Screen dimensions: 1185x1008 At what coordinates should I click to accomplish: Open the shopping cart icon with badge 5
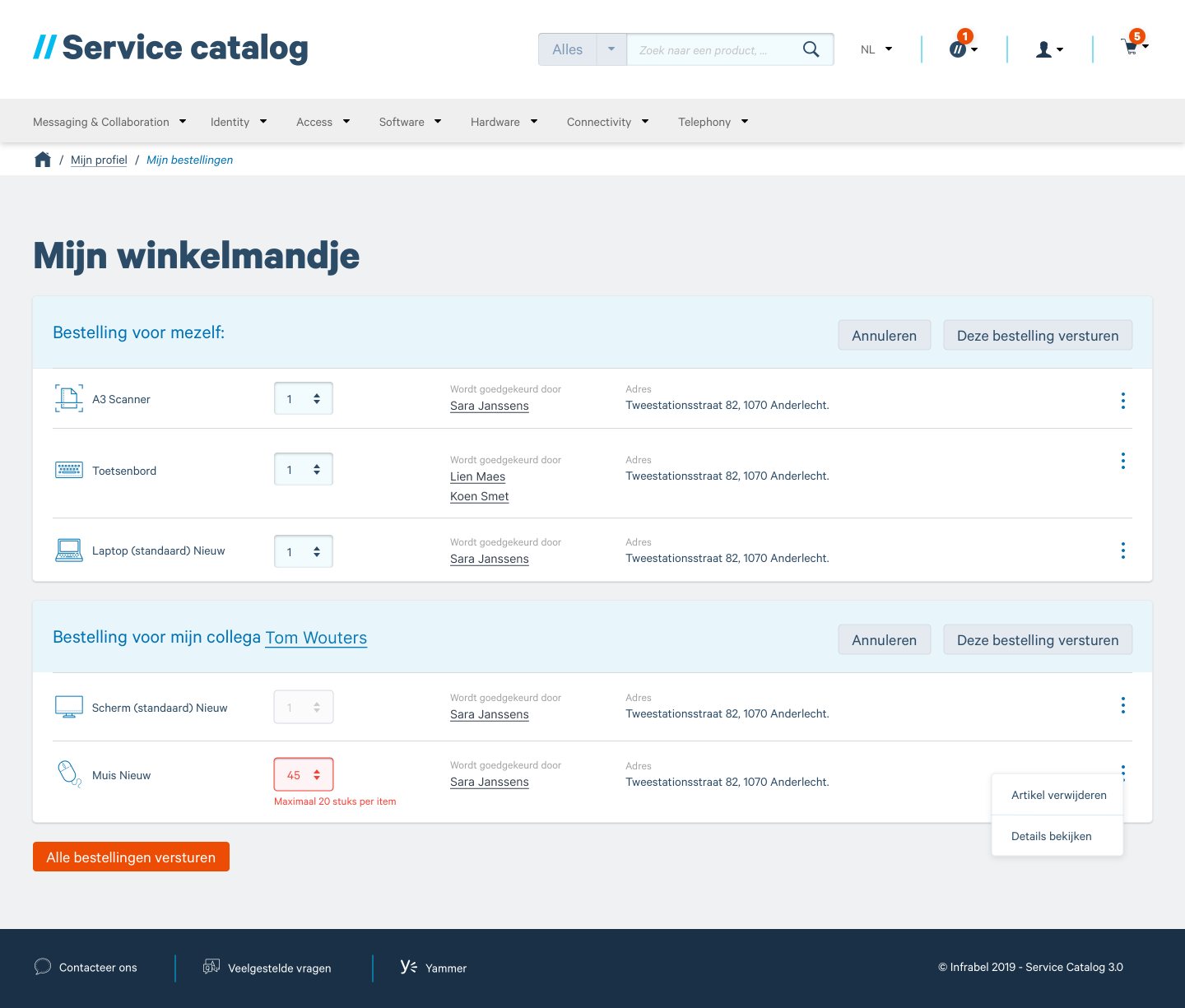tap(1134, 44)
